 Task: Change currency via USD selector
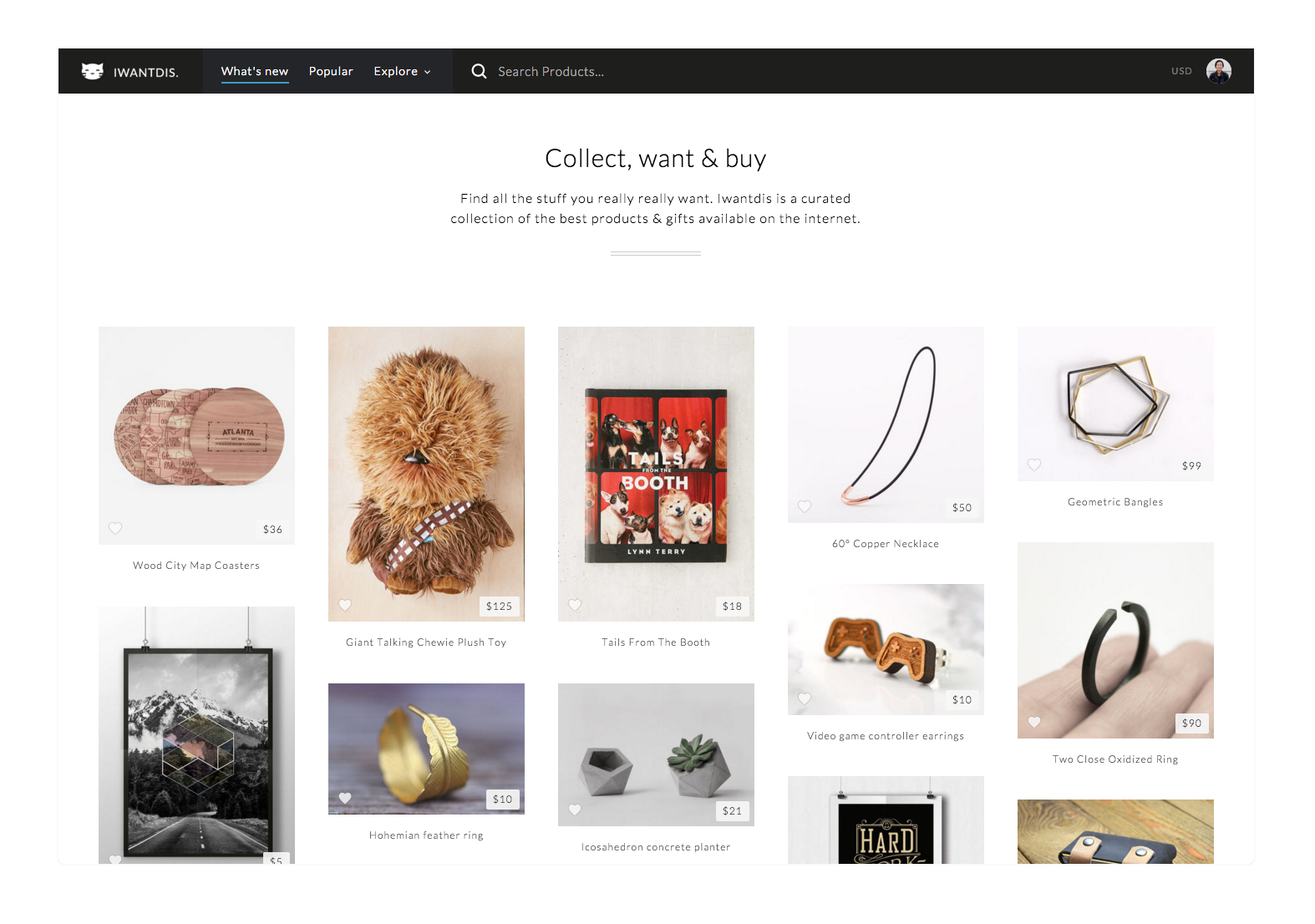click(1181, 71)
